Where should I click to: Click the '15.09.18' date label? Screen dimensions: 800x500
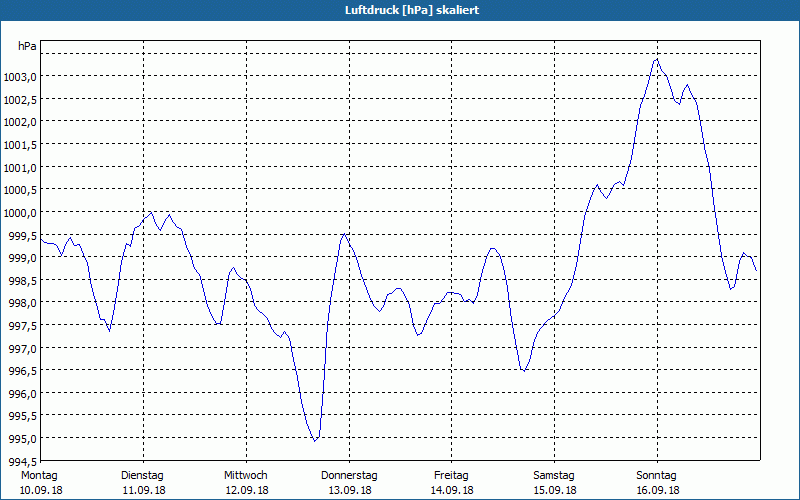point(555,490)
